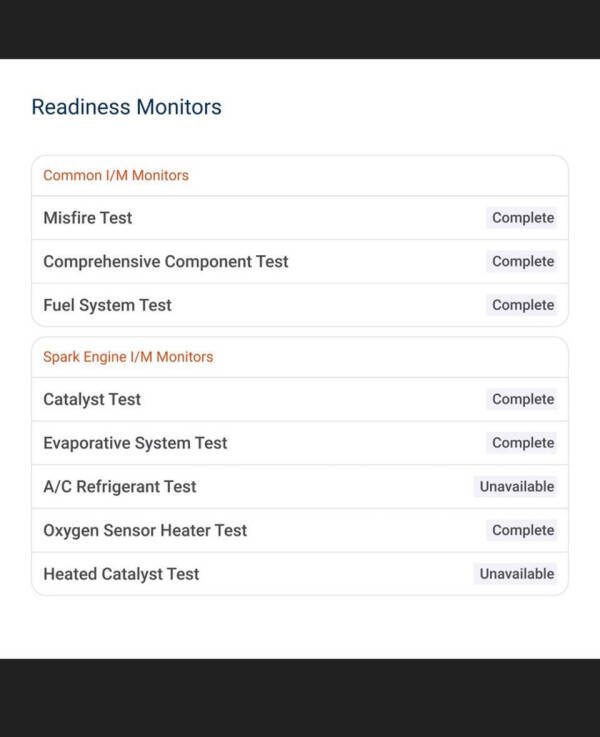The width and height of the screenshot is (600, 737).
Task: Click the Misfire Test Complete status badge
Action: (522, 218)
